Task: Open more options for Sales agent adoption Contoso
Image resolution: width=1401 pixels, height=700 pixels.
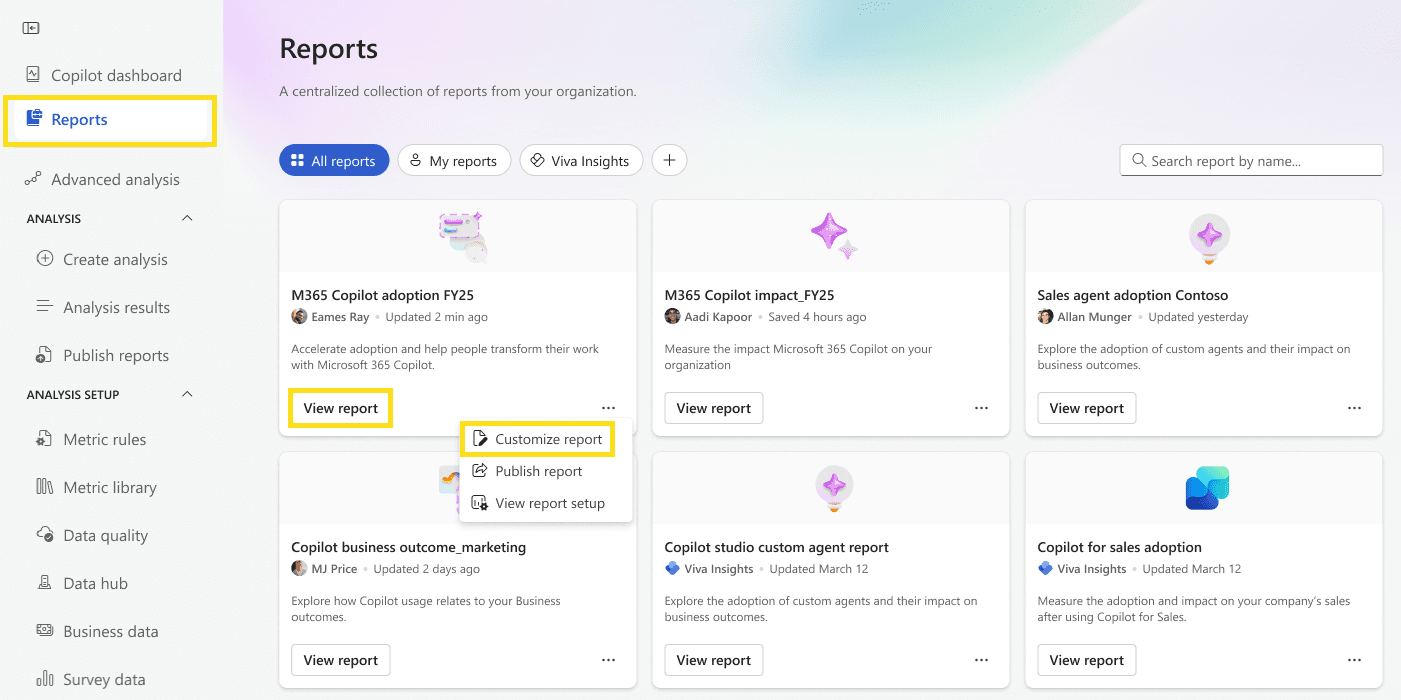Action: tap(1354, 408)
